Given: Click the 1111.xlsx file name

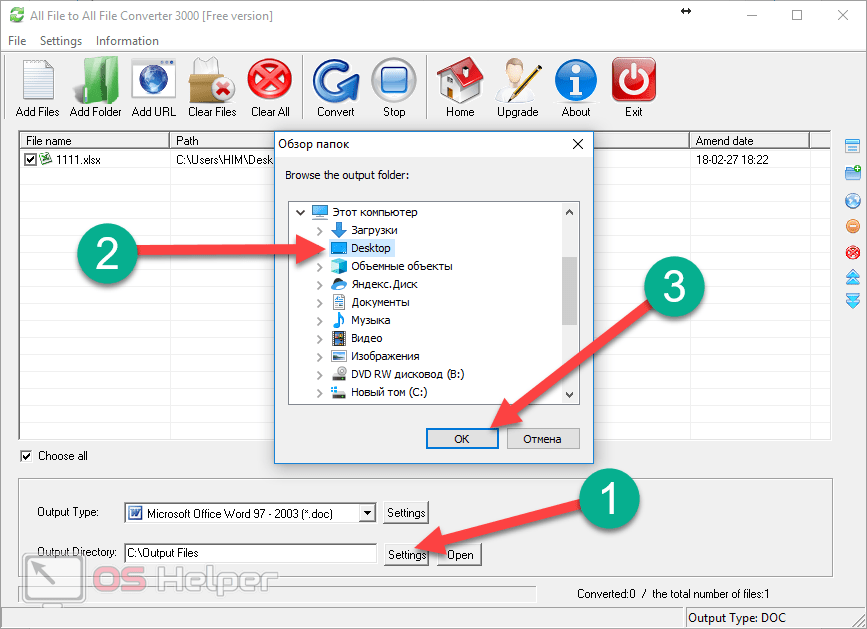Looking at the screenshot, I should point(79,160).
